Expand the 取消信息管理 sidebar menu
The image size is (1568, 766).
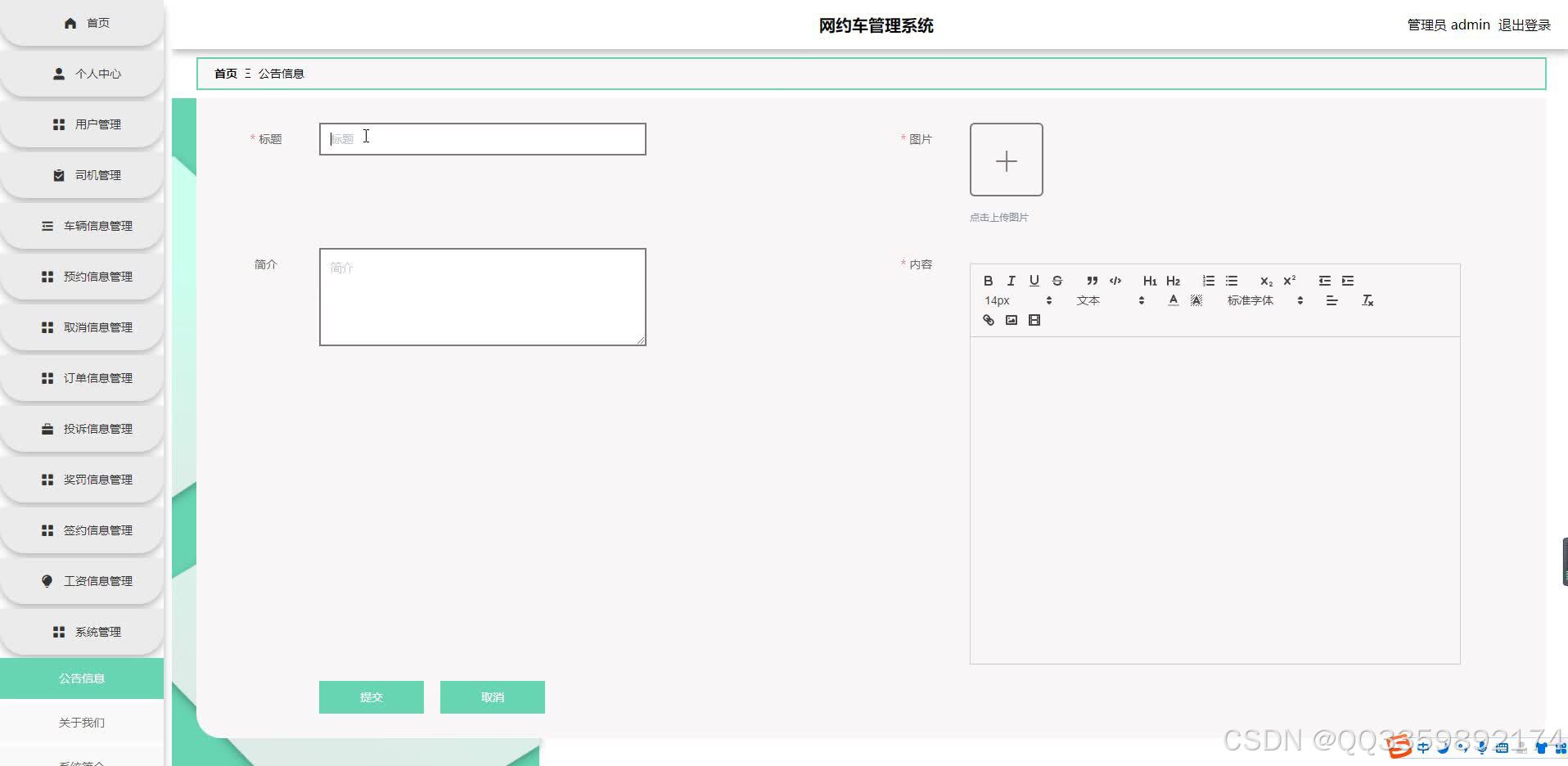(82, 327)
